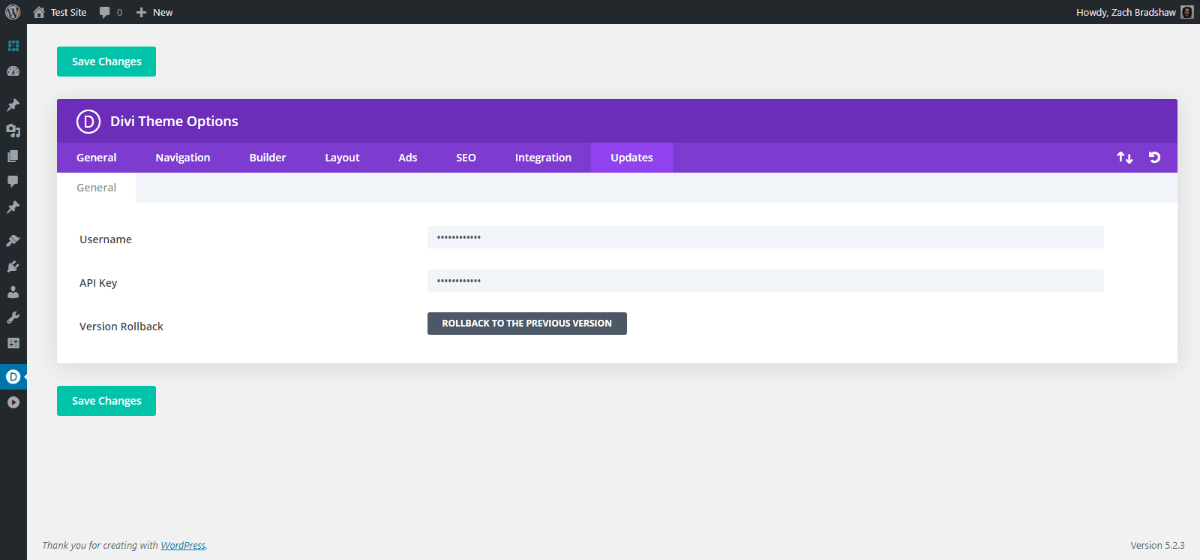The image size is (1200, 560).
Task: Open the Comments bubble icon in sidebar
Action: (x=13, y=182)
